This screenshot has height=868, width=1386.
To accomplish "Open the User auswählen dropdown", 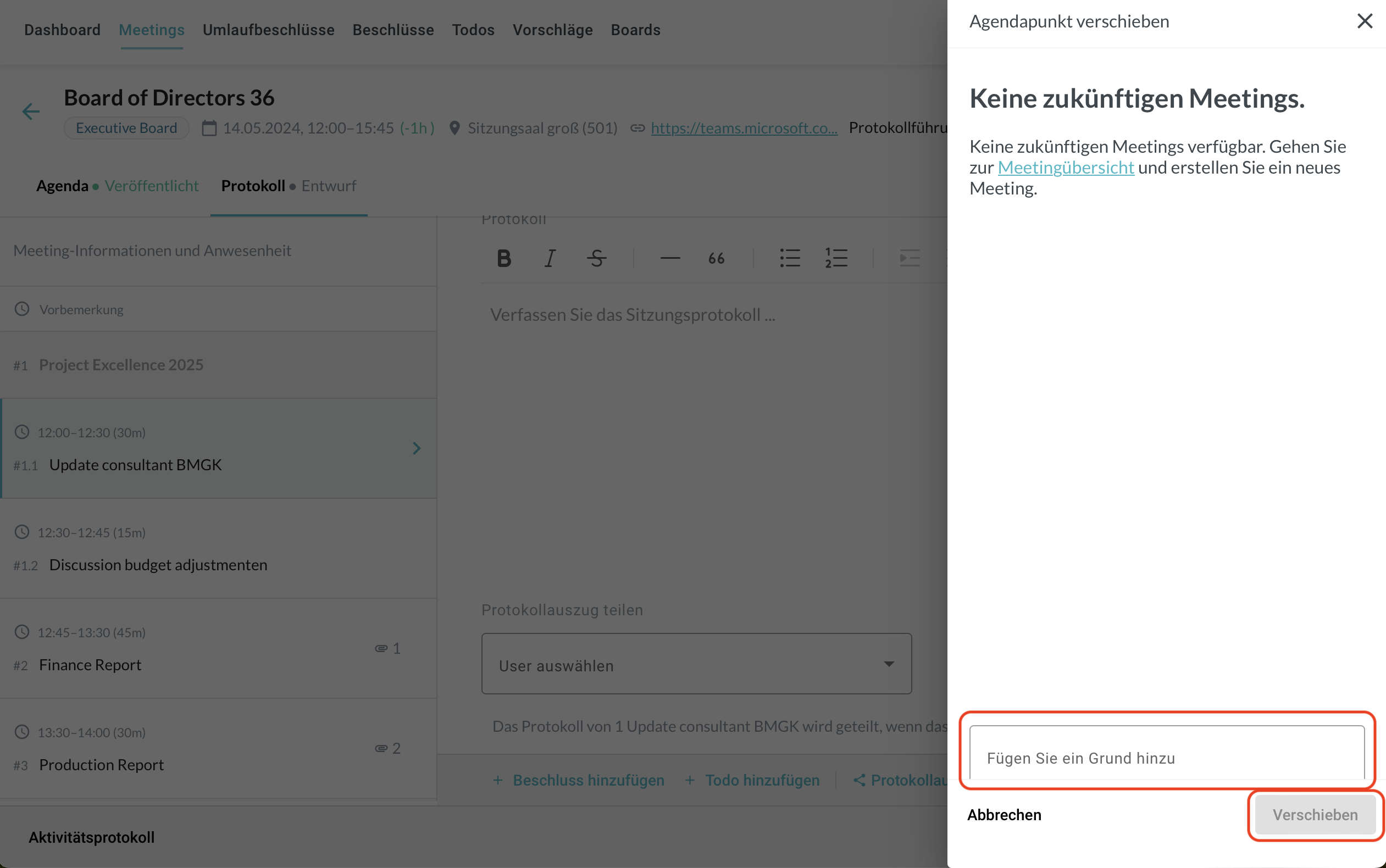I will coord(696,664).
